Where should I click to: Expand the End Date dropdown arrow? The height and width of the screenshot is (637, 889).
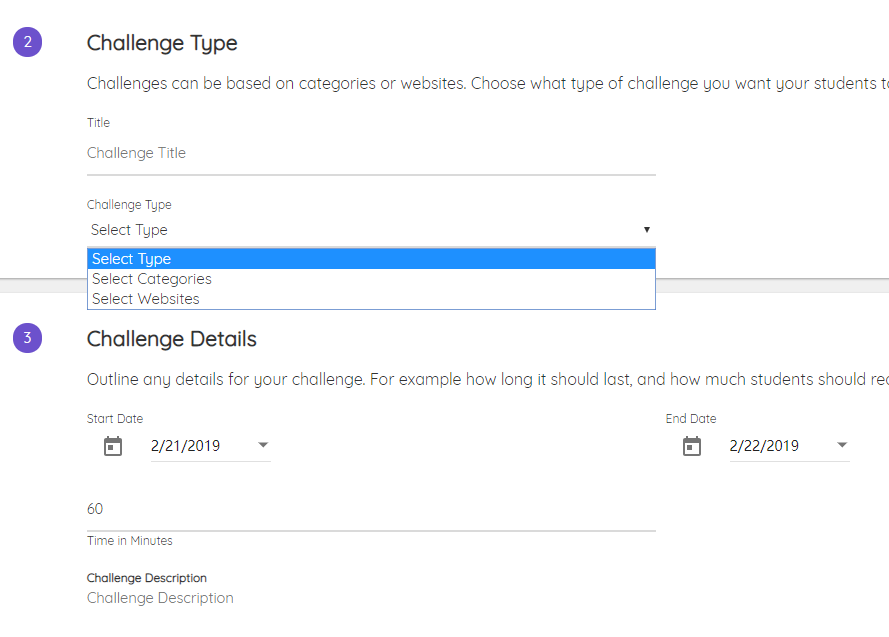842,445
